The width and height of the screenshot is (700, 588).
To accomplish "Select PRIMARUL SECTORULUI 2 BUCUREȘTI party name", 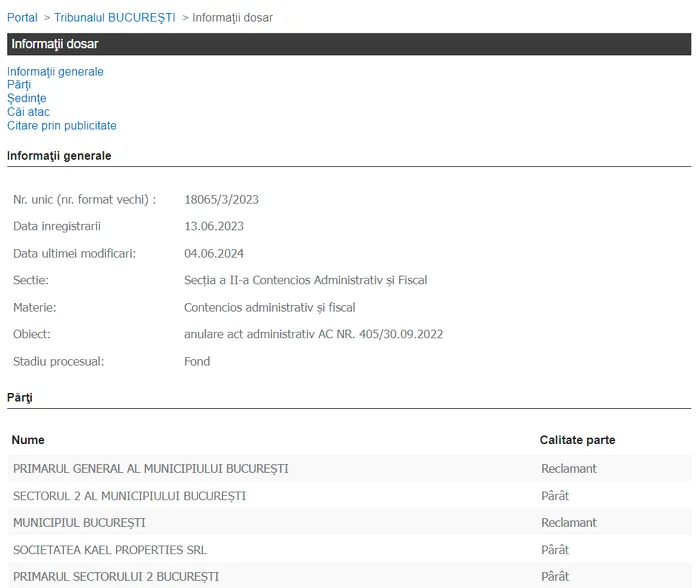I will (x=116, y=577).
